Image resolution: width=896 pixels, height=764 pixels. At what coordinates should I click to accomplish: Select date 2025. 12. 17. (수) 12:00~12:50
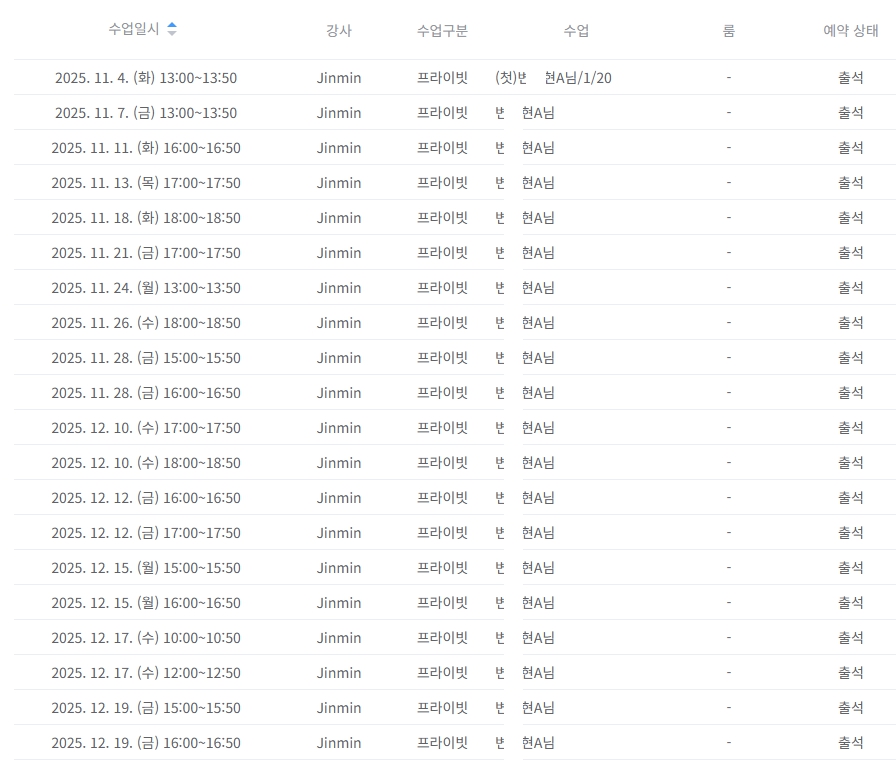[x=146, y=673]
